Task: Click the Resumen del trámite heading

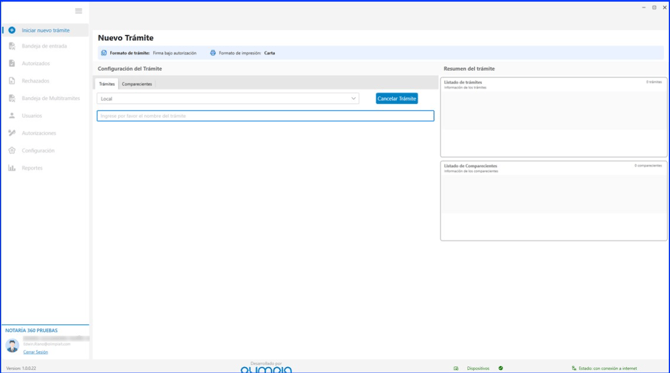Action: (469, 69)
